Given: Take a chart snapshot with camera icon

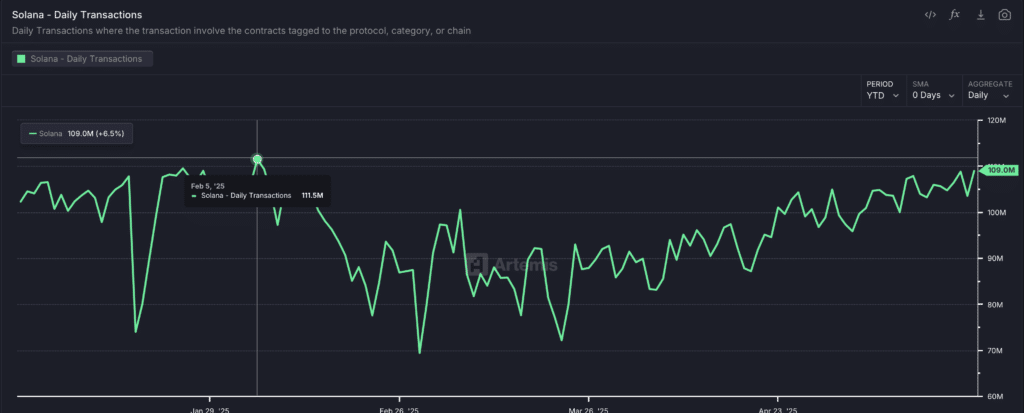Looking at the screenshot, I should (1004, 14).
